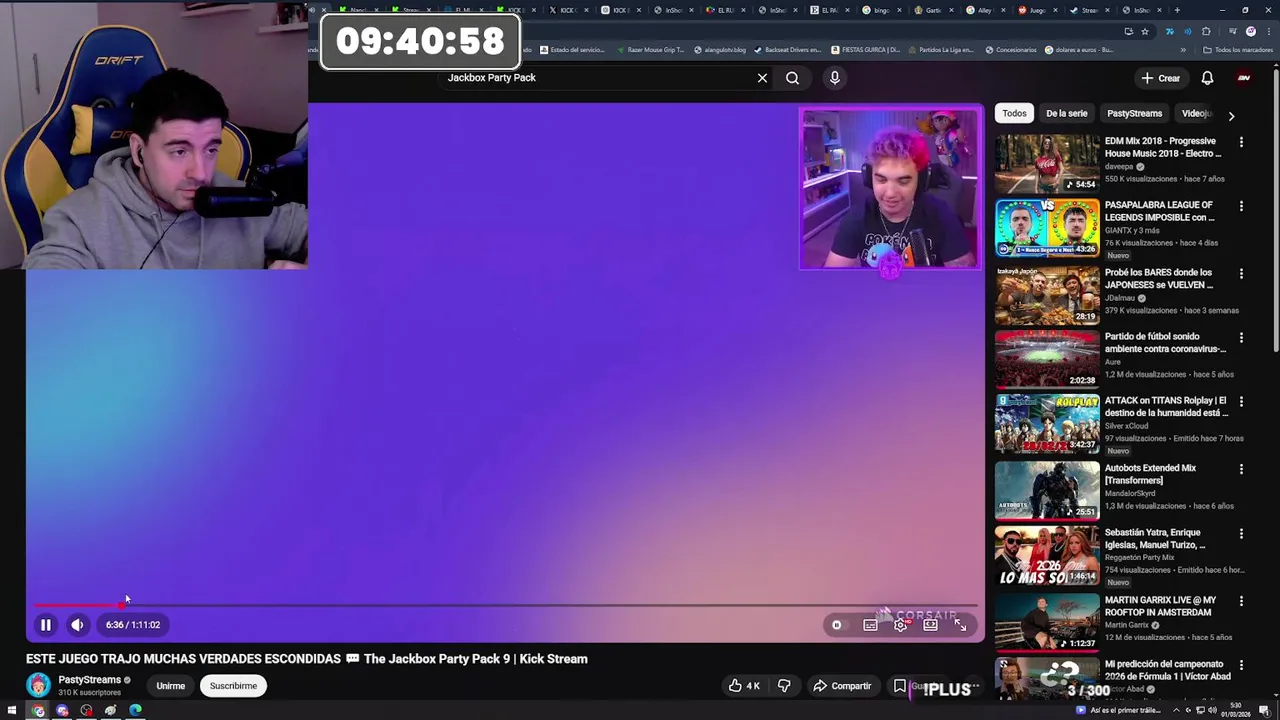Run search with the magnifier icon
Screen dimensions: 1280x720
pyautogui.click(x=792, y=78)
